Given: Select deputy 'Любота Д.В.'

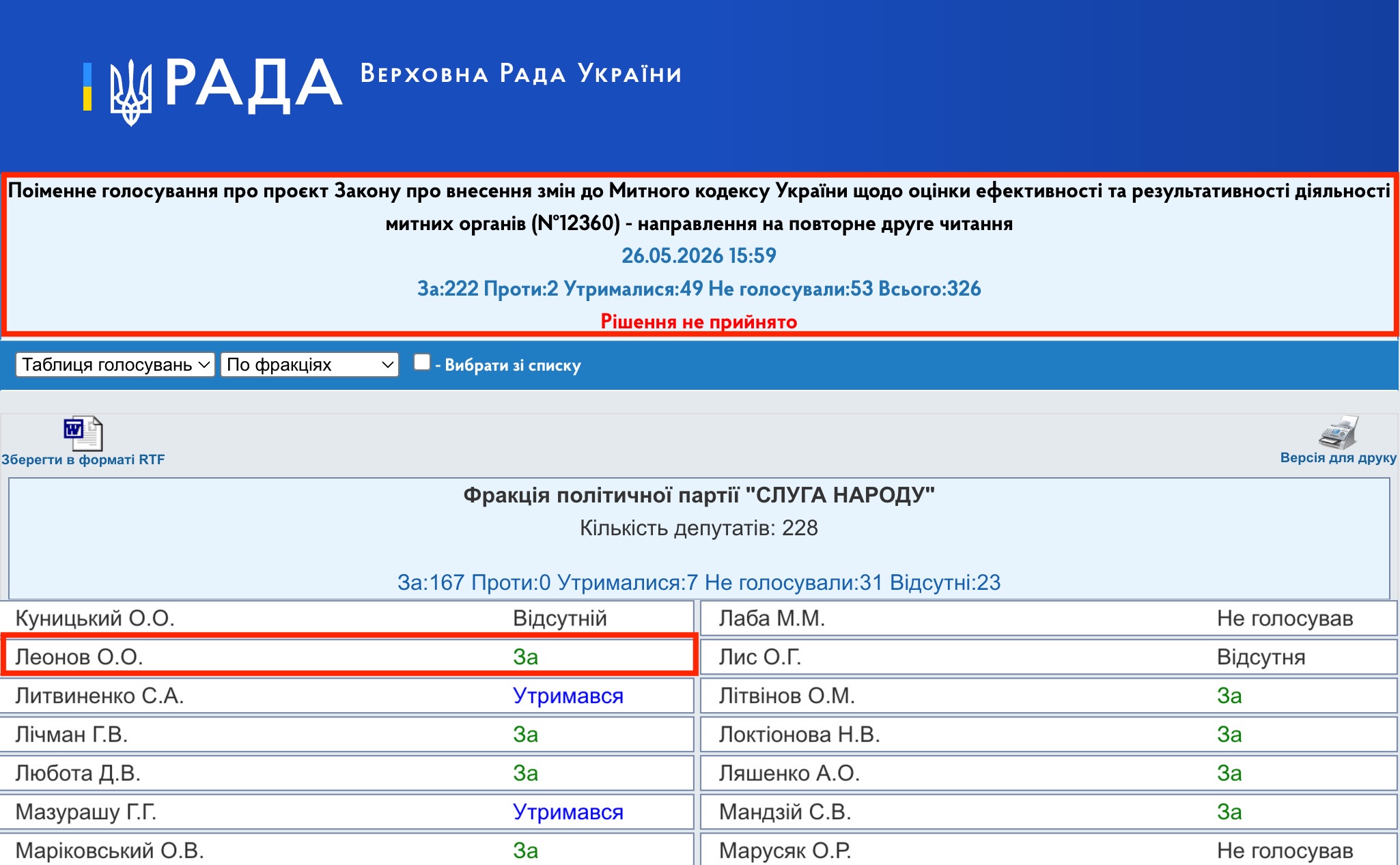Looking at the screenshot, I should tap(78, 774).
